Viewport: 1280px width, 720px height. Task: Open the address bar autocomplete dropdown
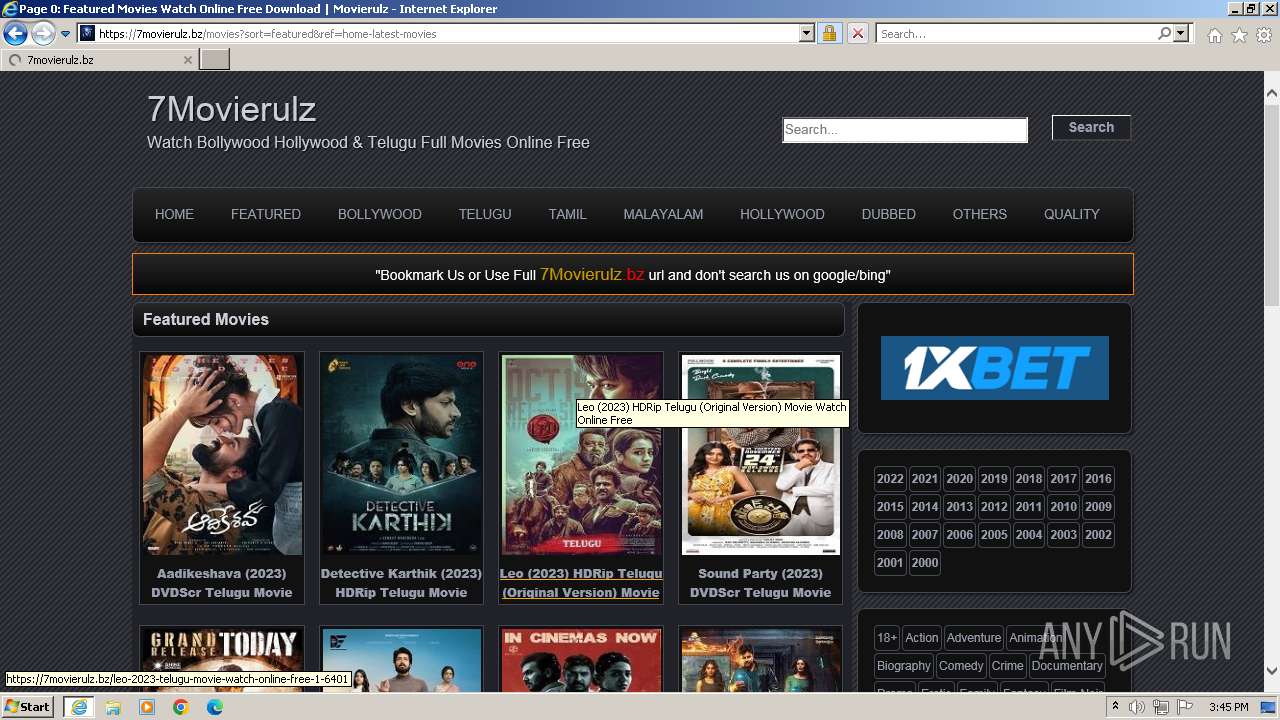click(807, 34)
